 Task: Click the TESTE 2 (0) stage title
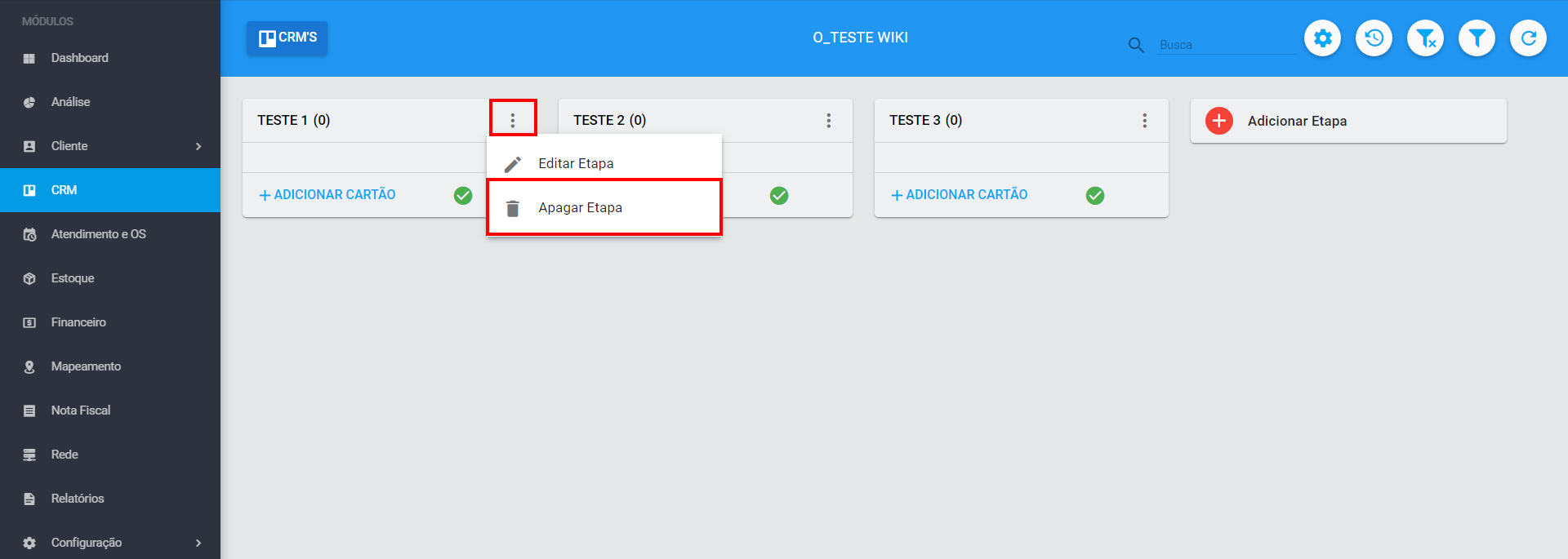point(610,121)
